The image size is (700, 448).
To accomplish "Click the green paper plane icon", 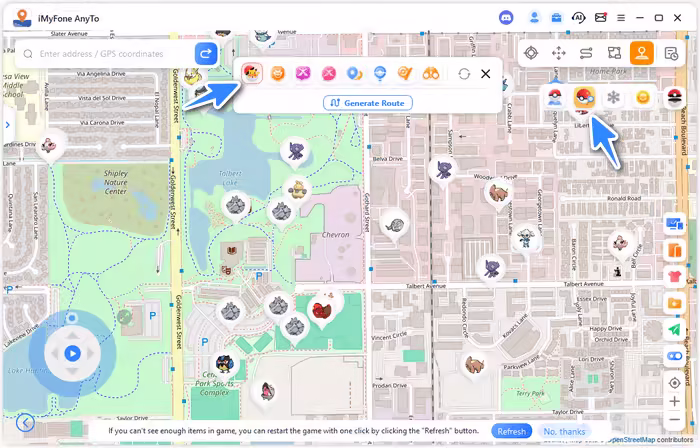I will pos(675,330).
